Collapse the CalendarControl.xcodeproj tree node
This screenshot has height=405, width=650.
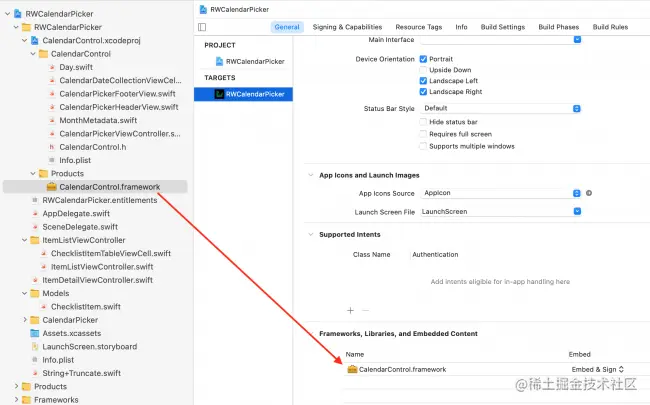pyautogui.click(x=24, y=40)
